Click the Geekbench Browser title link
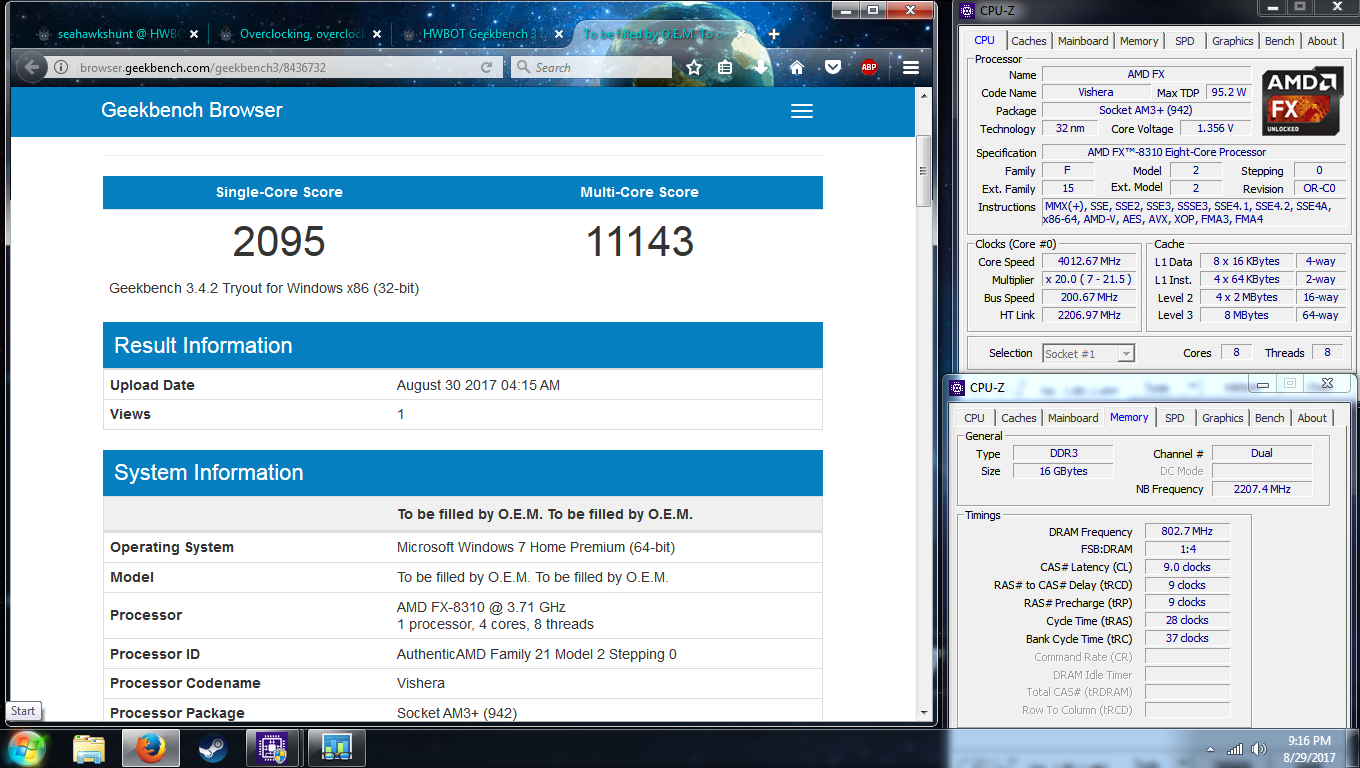 coord(192,110)
